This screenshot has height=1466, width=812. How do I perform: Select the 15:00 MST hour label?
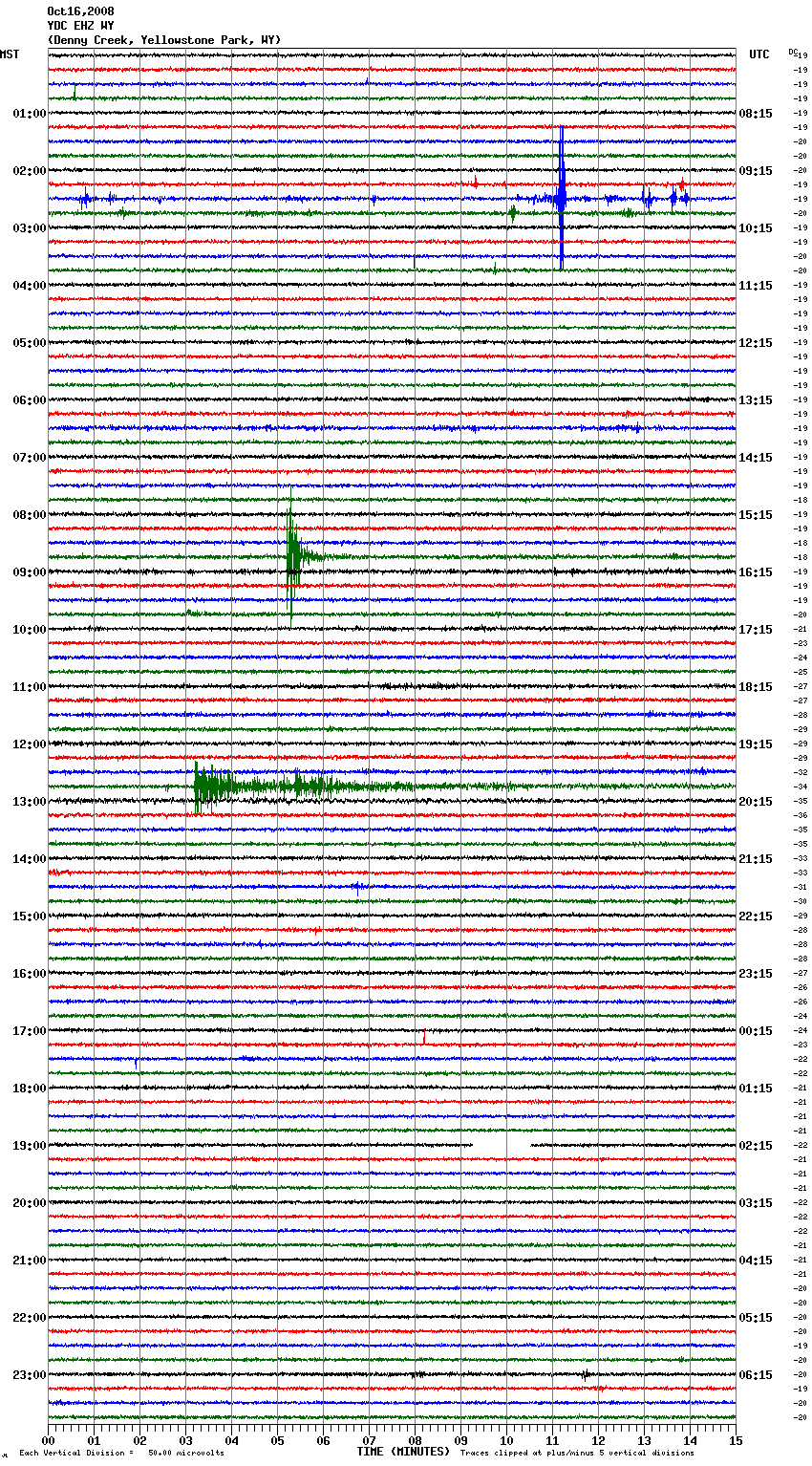(x=30, y=916)
